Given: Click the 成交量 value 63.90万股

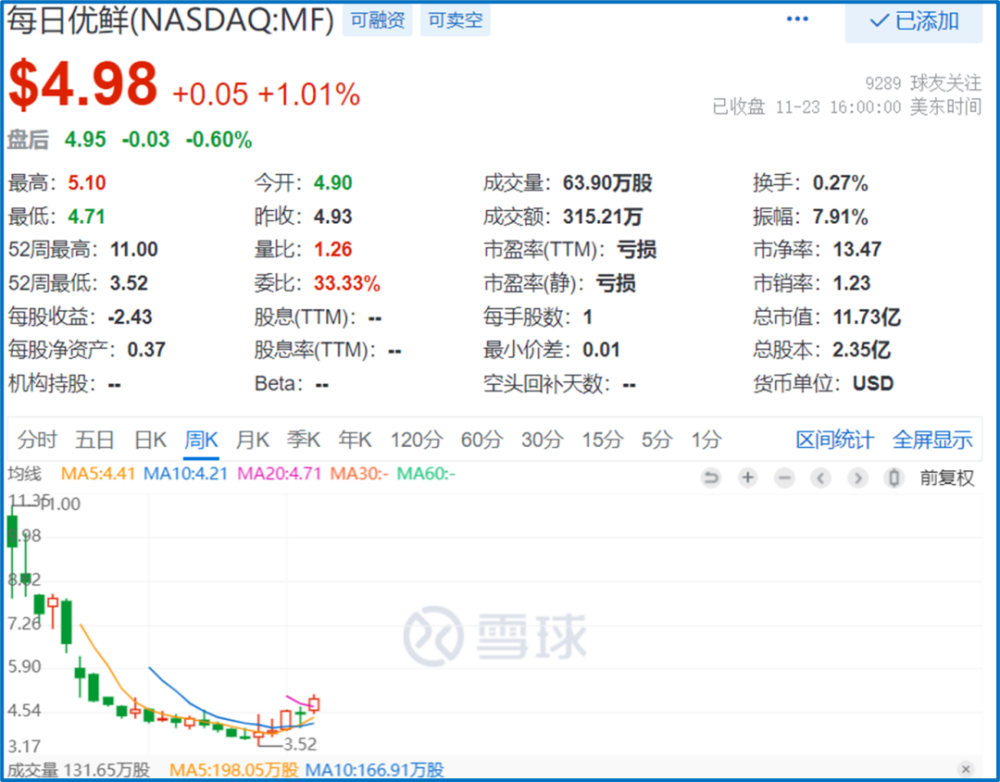Looking at the screenshot, I should pos(607,183).
